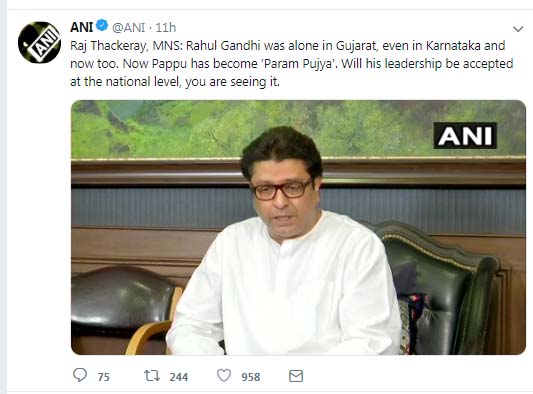Expand the tweet options chevron menu
Image resolution: width=533 pixels, height=394 pixels.
pos(518,29)
